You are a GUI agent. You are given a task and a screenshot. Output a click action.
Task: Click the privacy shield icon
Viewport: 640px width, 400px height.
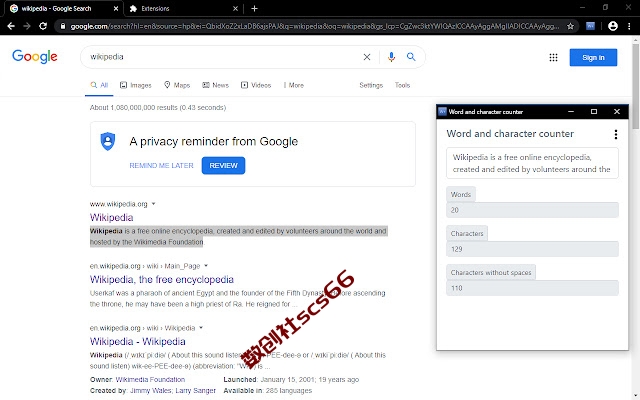point(108,141)
